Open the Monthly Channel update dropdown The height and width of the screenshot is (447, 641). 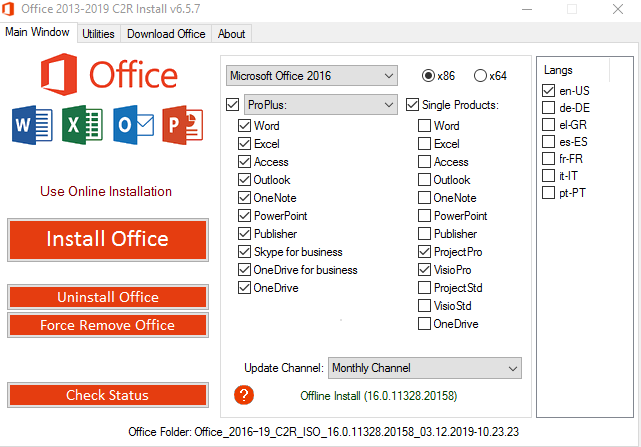point(425,368)
